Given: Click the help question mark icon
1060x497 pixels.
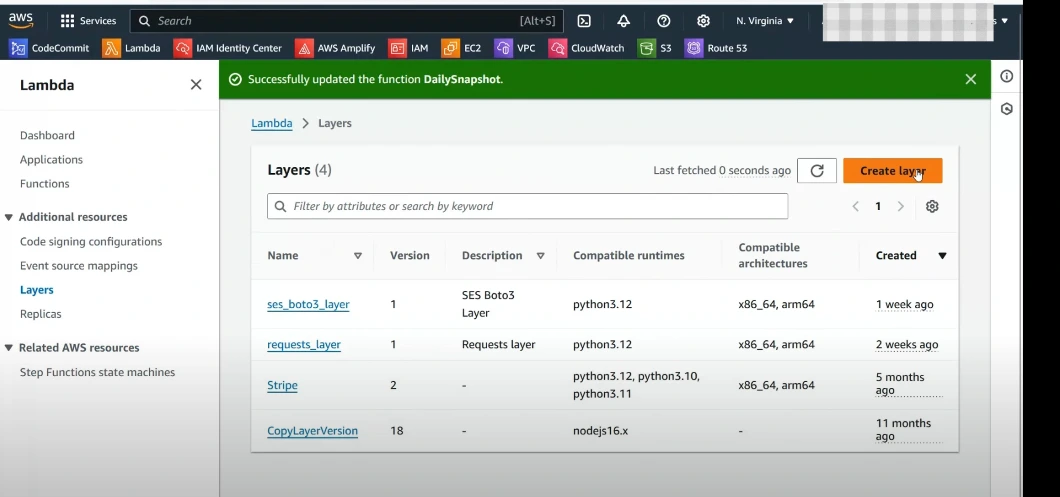Looking at the screenshot, I should click(x=664, y=21).
